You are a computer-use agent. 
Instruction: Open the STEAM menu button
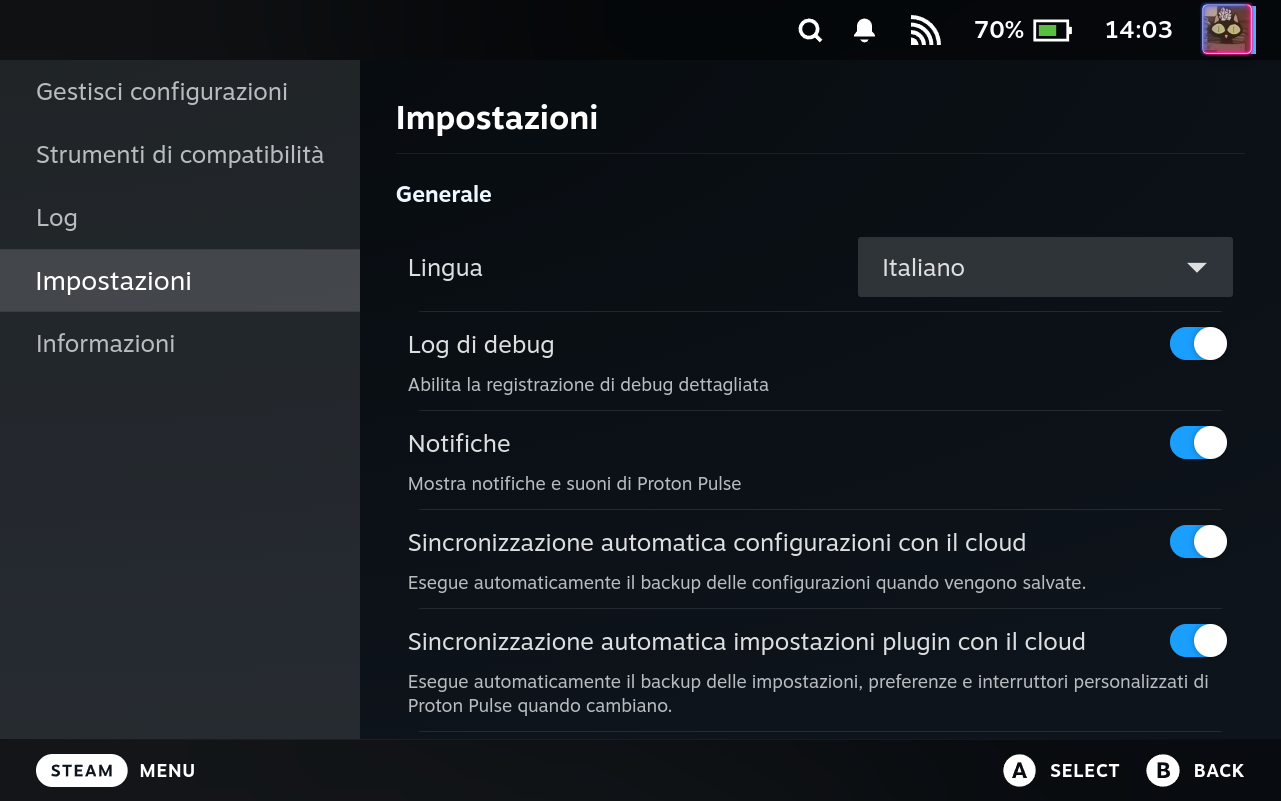(x=82, y=770)
